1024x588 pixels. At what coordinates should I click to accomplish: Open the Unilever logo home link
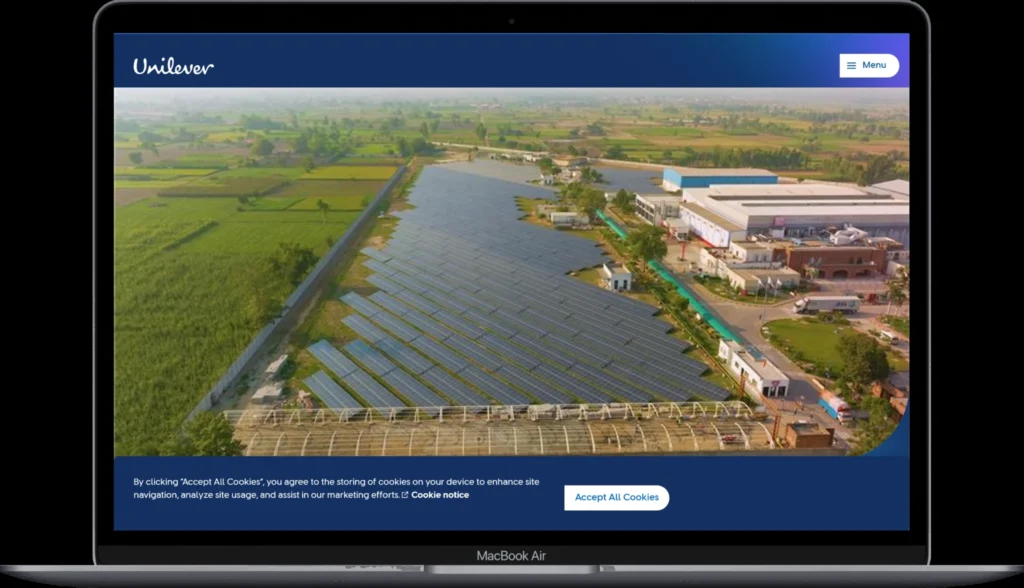(173, 66)
